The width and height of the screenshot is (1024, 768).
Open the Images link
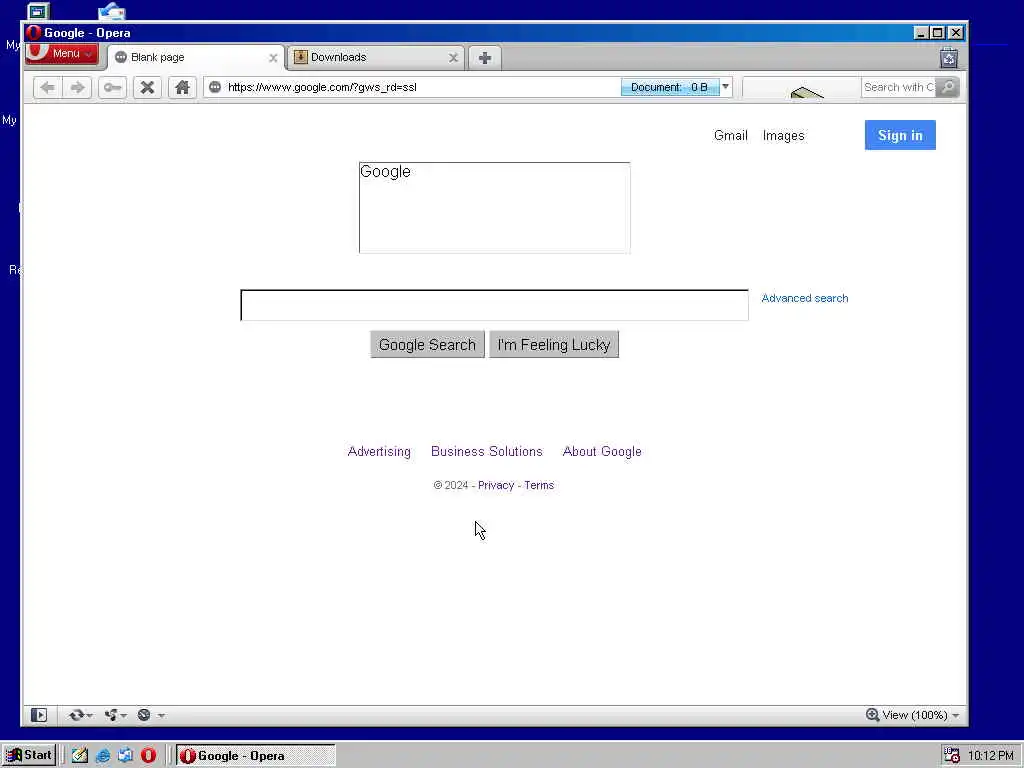[x=784, y=136]
